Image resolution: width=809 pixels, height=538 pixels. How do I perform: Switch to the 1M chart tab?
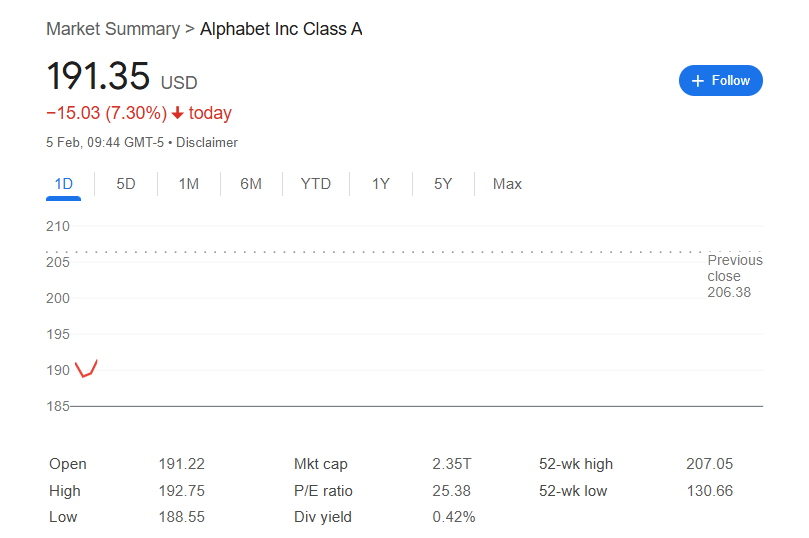pyautogui.click(x=188, y=184)
